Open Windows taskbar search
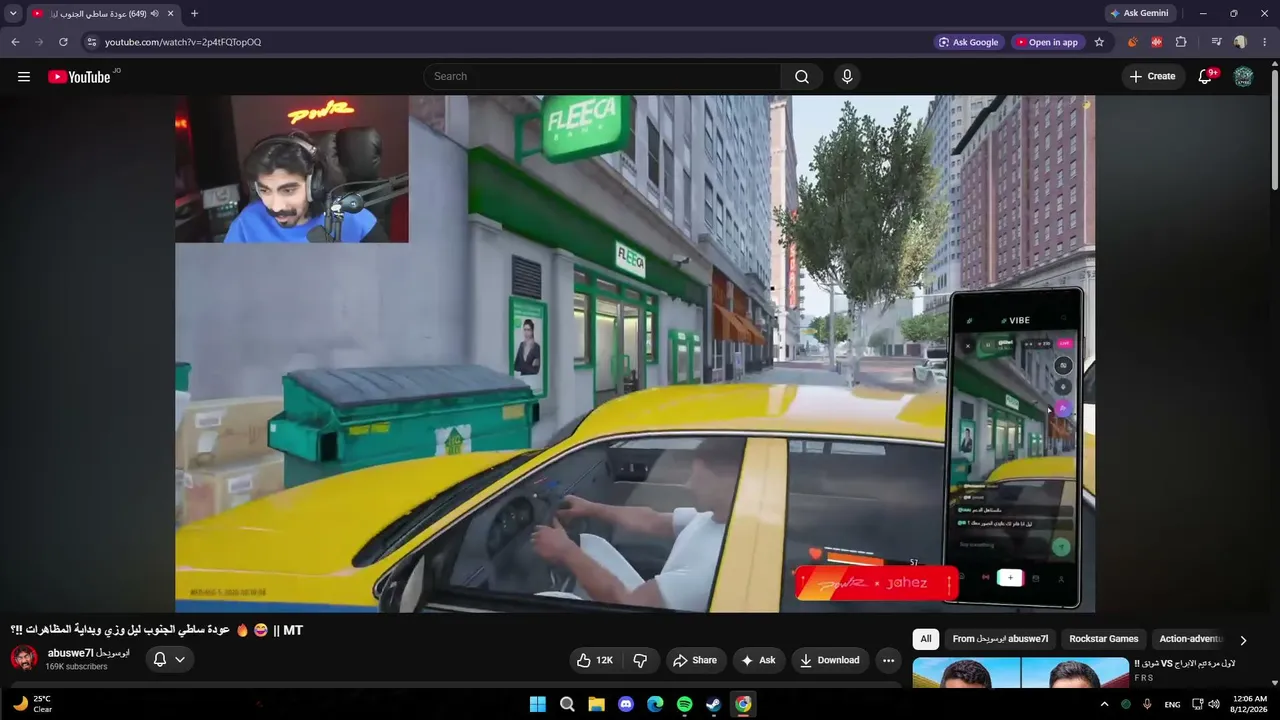Viewport: 1280px width, 720px height. coord(567,704)
